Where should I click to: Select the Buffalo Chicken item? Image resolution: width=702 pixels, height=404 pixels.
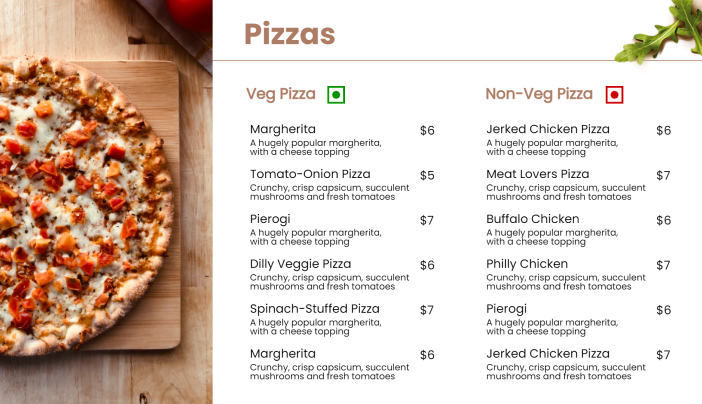(533, 219)
